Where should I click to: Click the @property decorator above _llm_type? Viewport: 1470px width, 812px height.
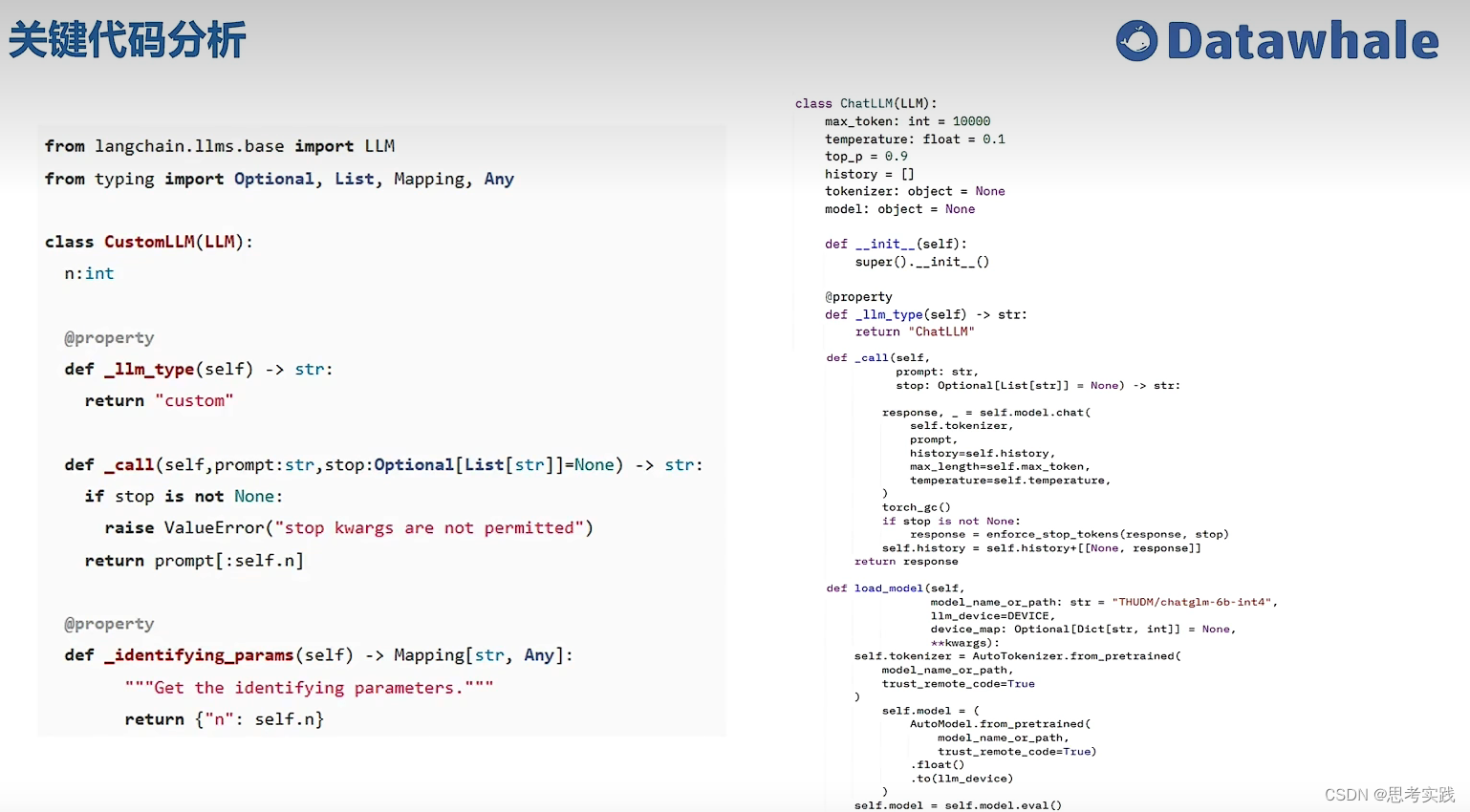click(x=109, y=337)
